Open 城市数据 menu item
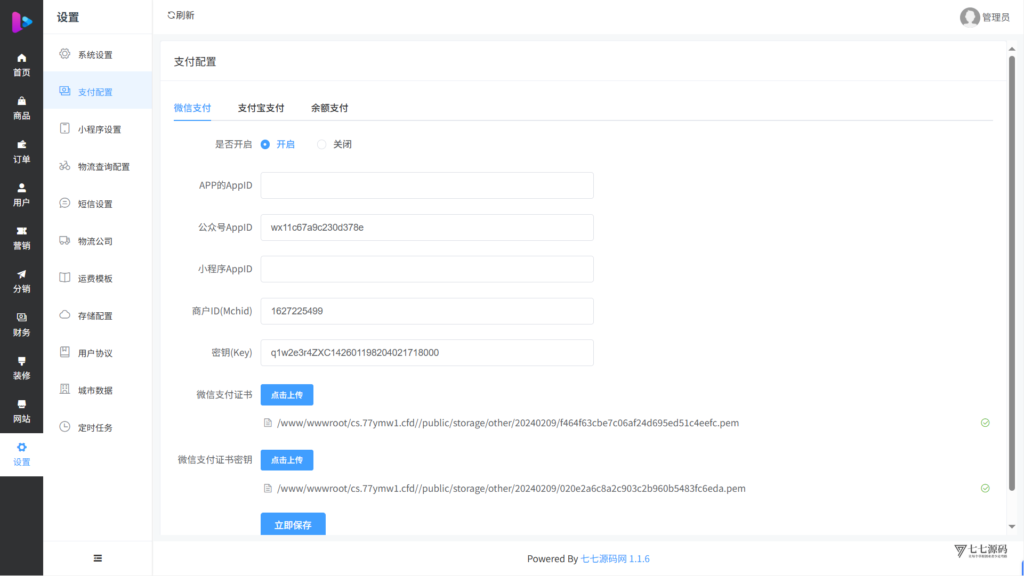 pyautogui.click(x=98, y=390)
